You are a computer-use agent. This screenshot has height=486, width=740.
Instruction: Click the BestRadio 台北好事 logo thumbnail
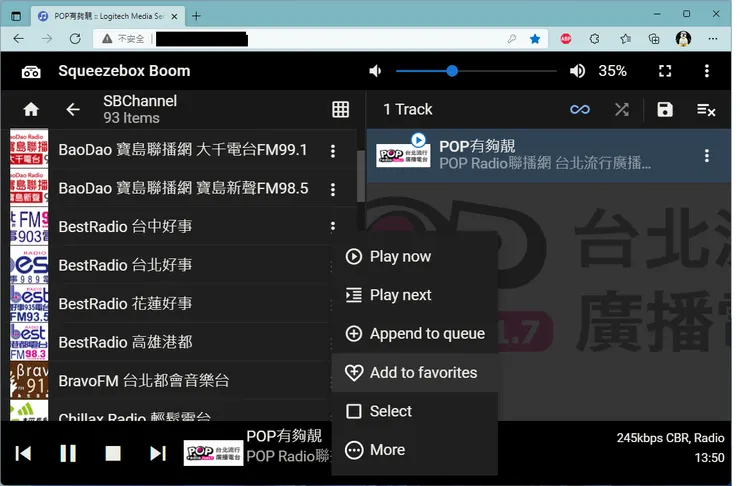(x=29, y=265)
